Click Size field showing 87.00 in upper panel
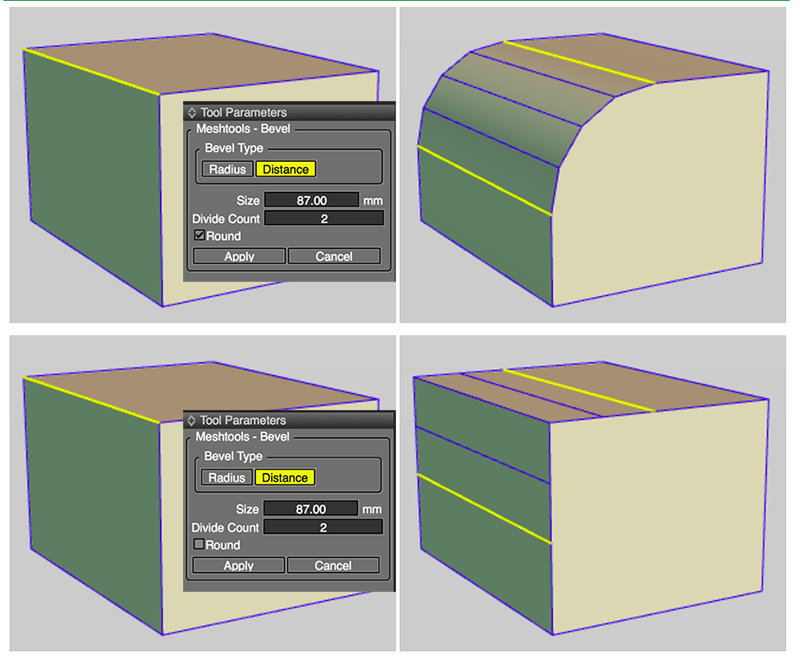800x660 pixels. coord(312,200)
